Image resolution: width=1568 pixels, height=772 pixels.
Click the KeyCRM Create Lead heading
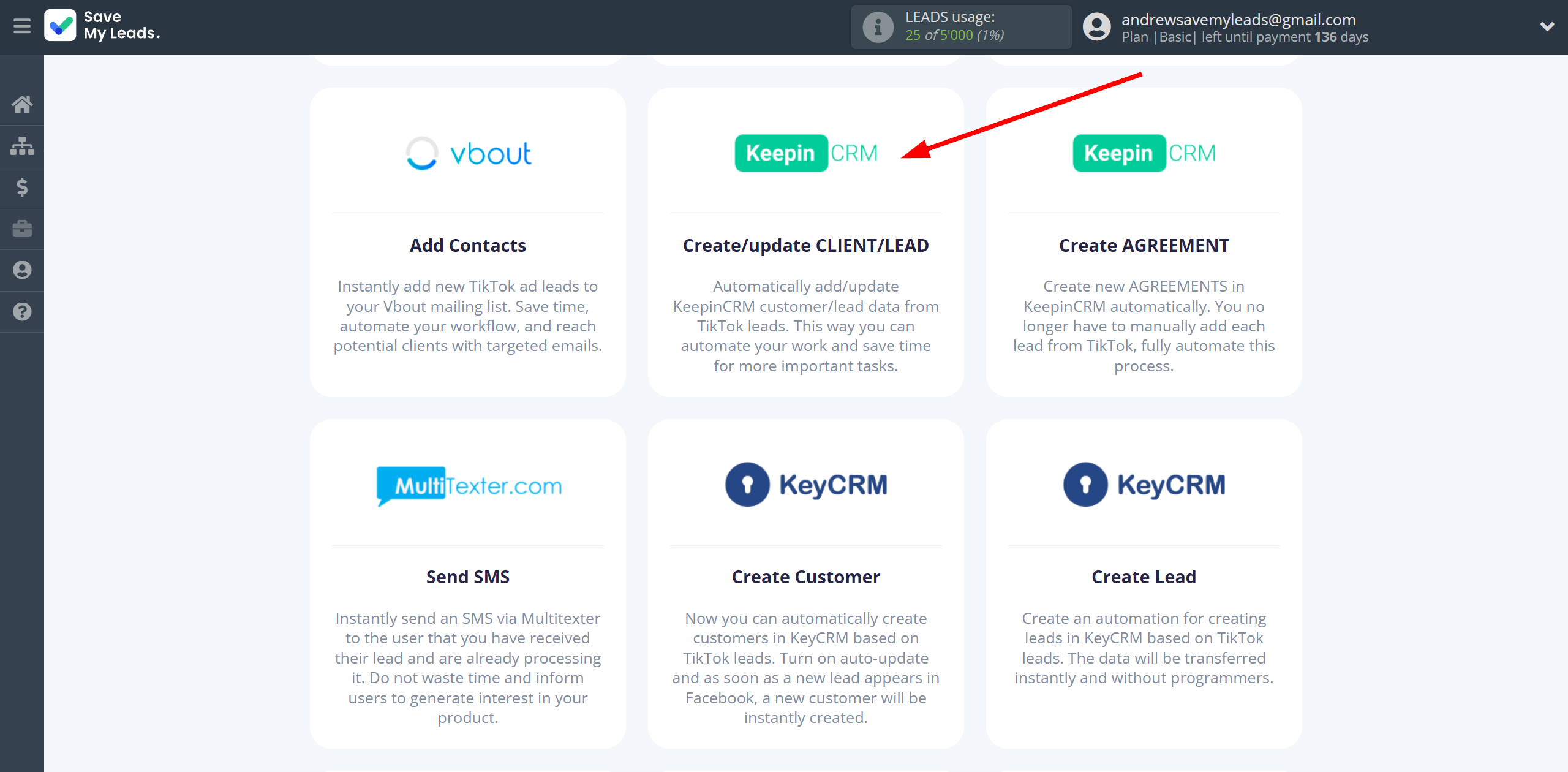[x=1144, y=577]
